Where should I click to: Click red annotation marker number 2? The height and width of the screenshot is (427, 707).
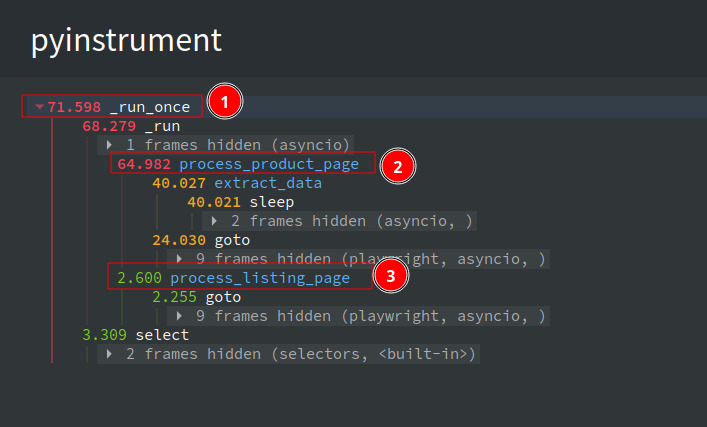(x=397, y=166)
